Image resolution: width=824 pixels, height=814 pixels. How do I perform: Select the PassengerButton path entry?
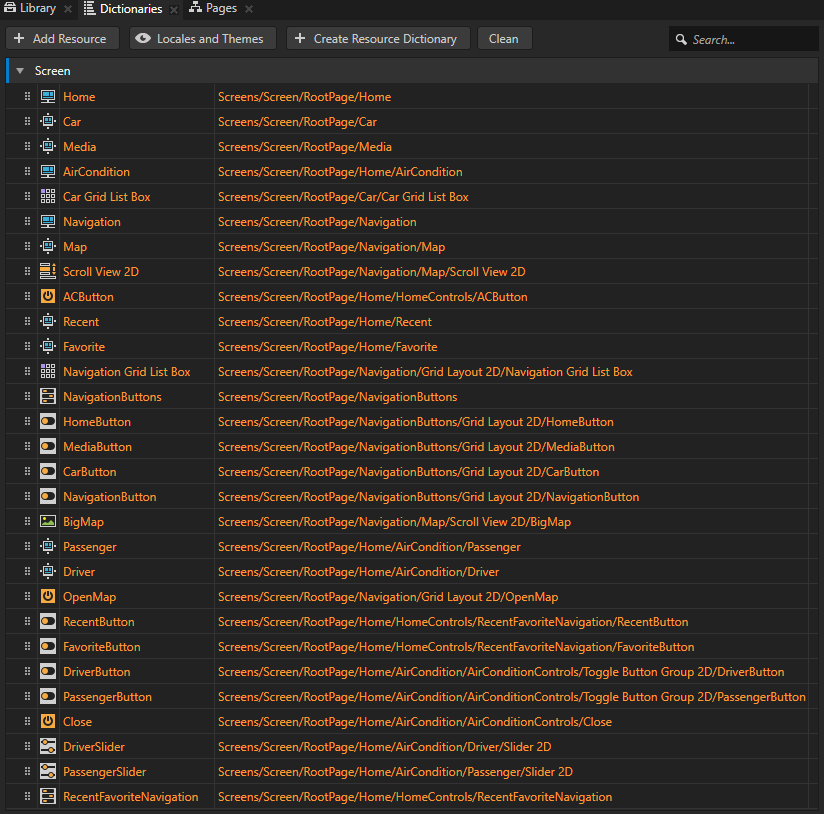point(511,697)
